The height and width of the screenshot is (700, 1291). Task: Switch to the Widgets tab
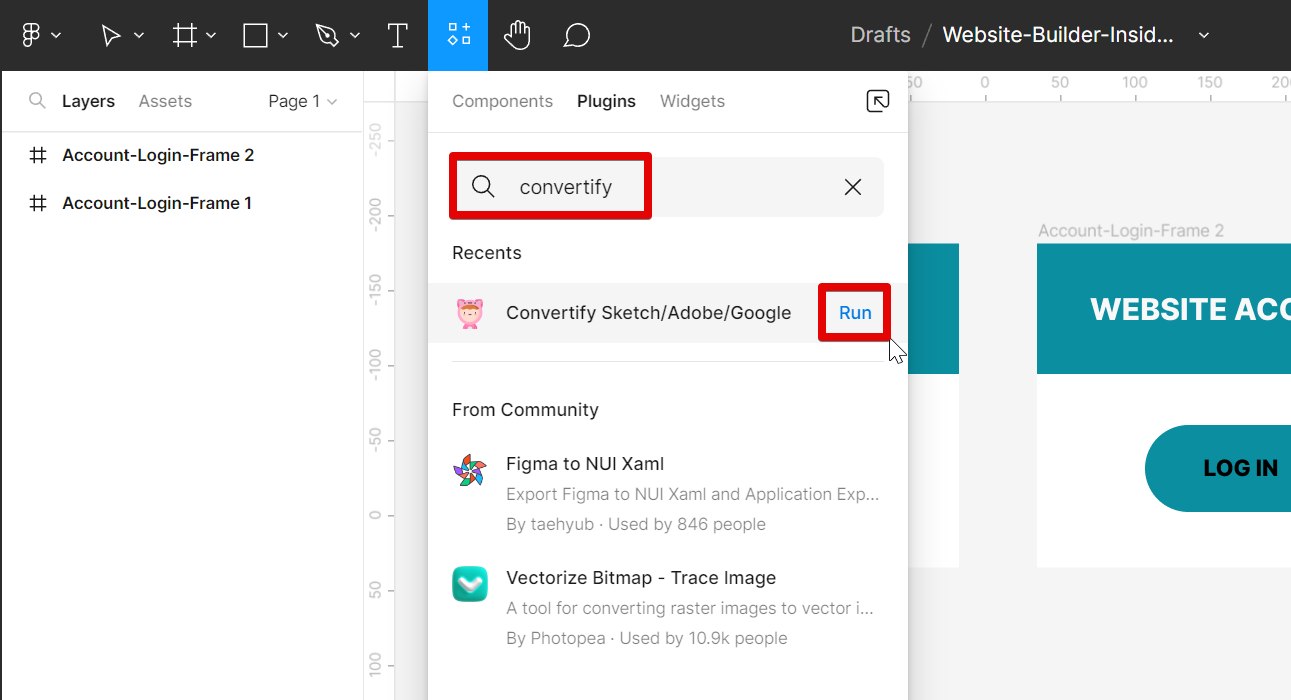tap(692, 101)
